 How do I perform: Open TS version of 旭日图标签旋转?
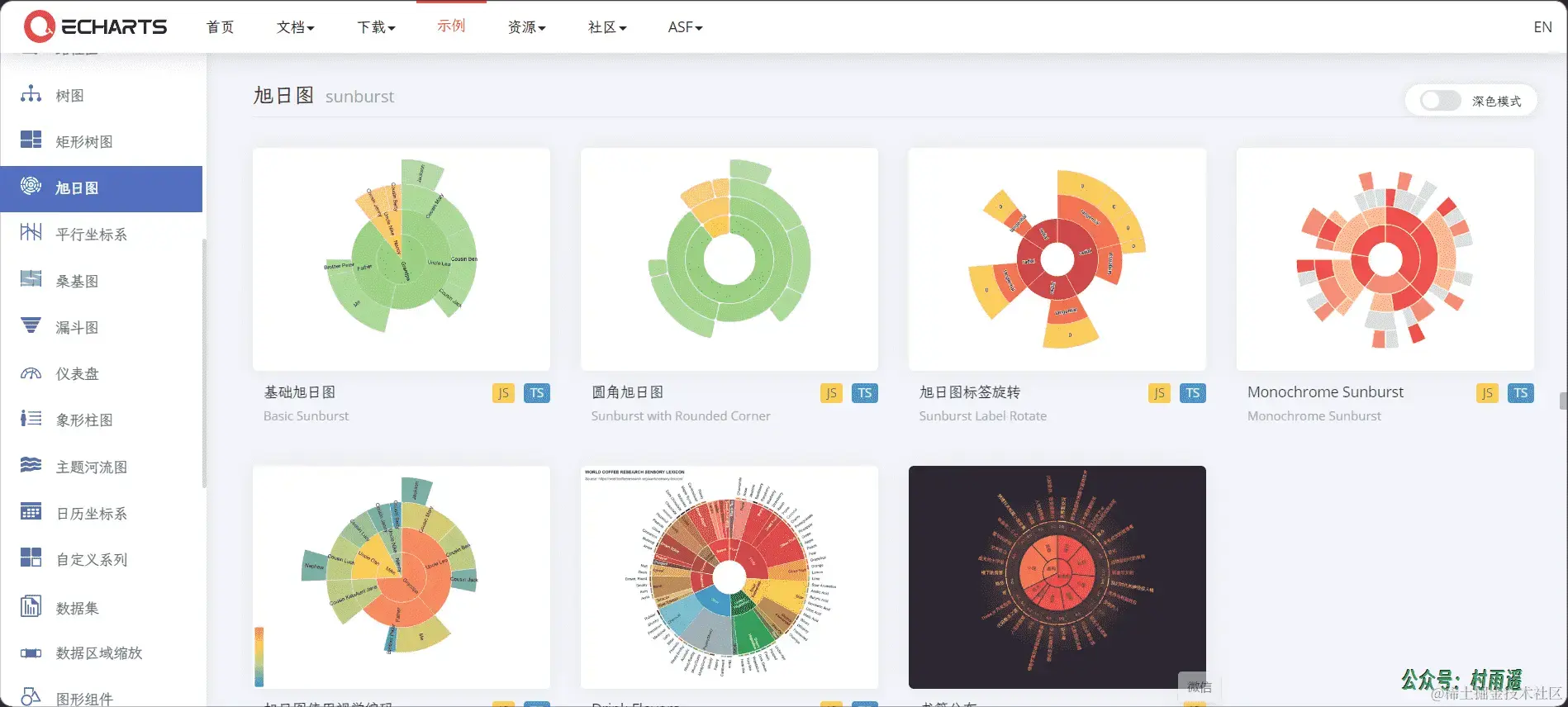(x=1193, y=393)
